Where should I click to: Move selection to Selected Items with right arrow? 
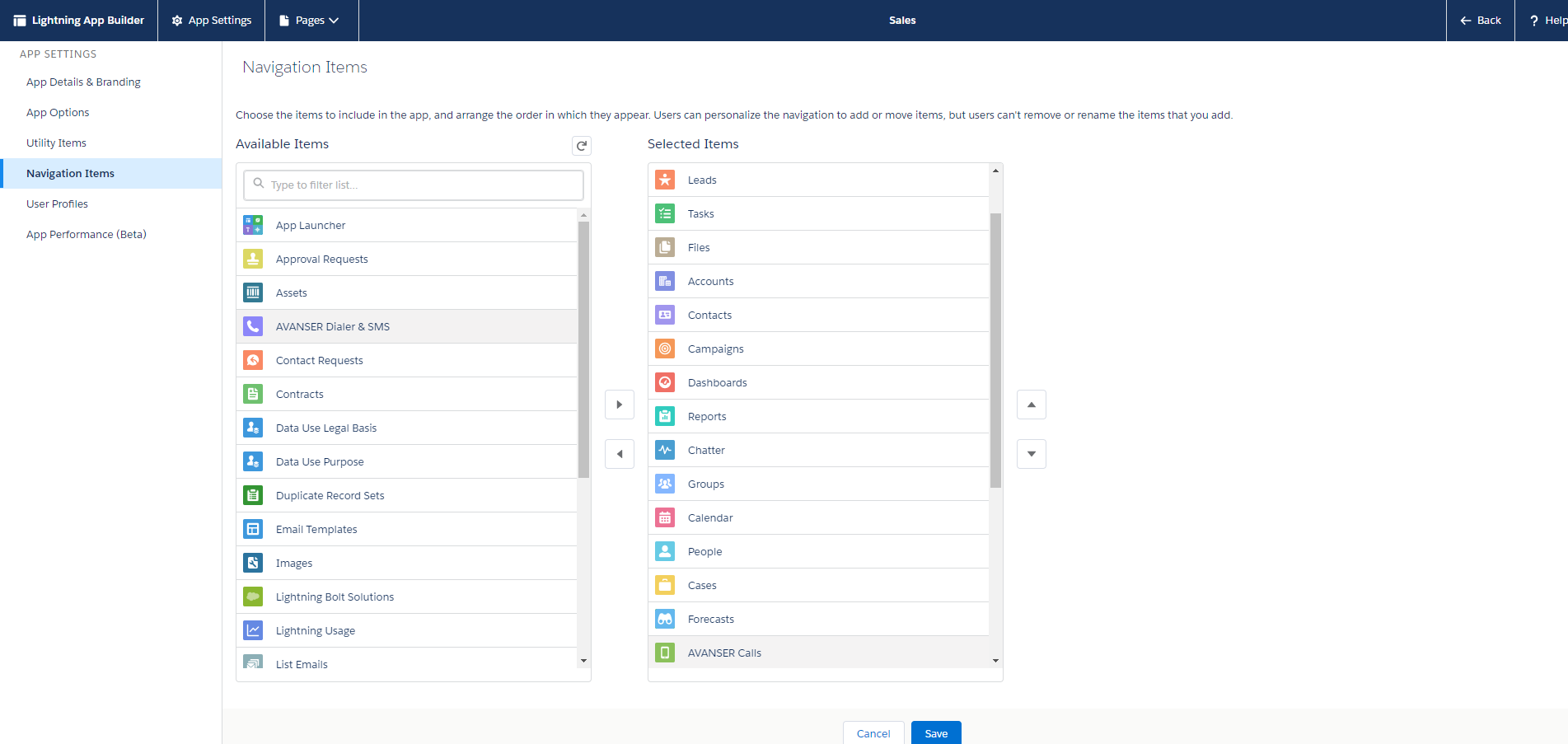click(x=620, y=405)
